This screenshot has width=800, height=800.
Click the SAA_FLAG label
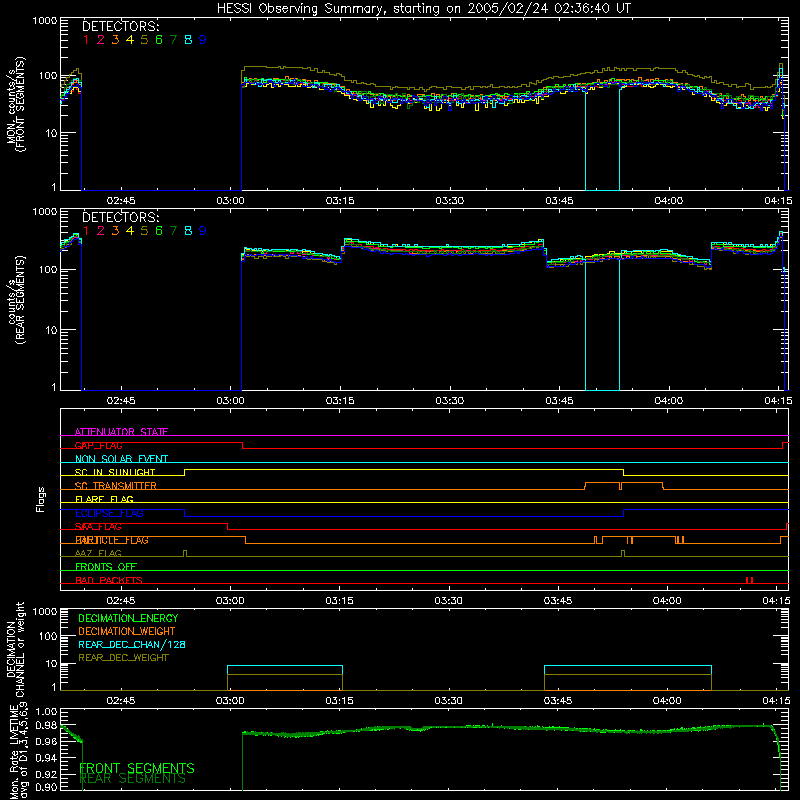click(98, 527)
